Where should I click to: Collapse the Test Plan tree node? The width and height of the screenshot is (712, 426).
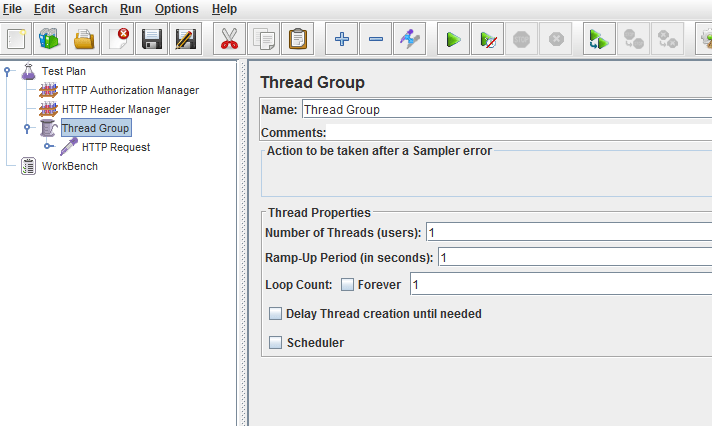pos(9,71)
